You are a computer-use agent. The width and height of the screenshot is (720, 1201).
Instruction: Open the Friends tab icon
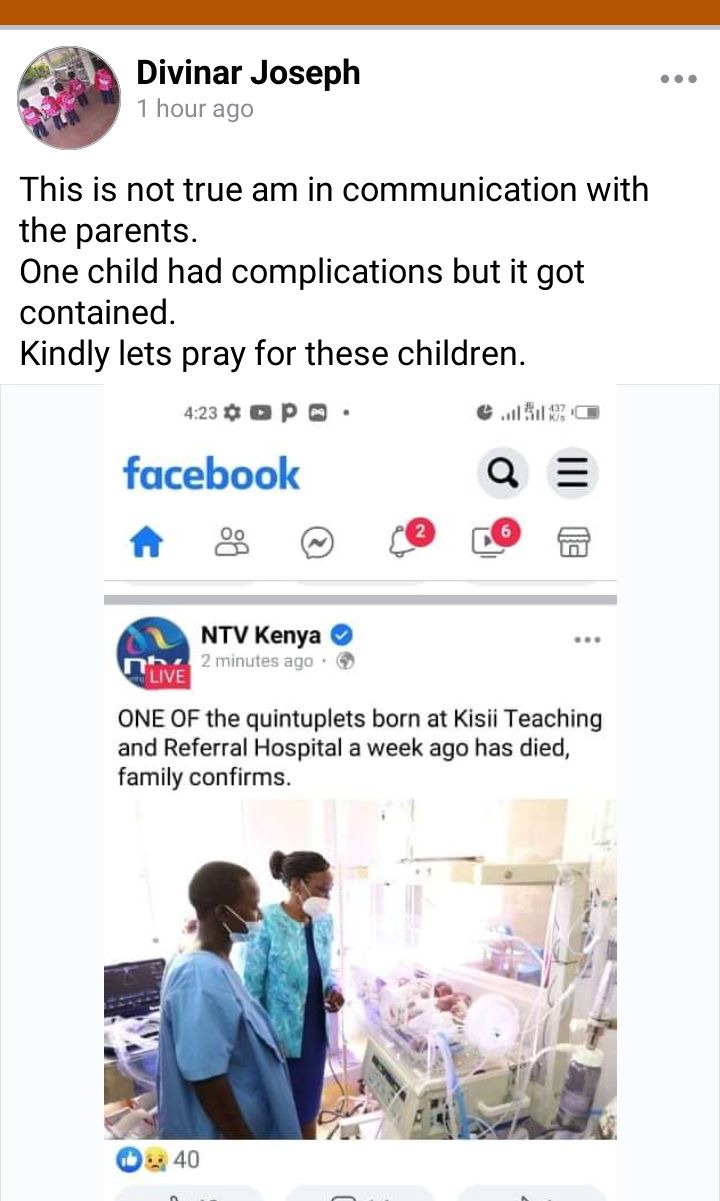(232, 542)
